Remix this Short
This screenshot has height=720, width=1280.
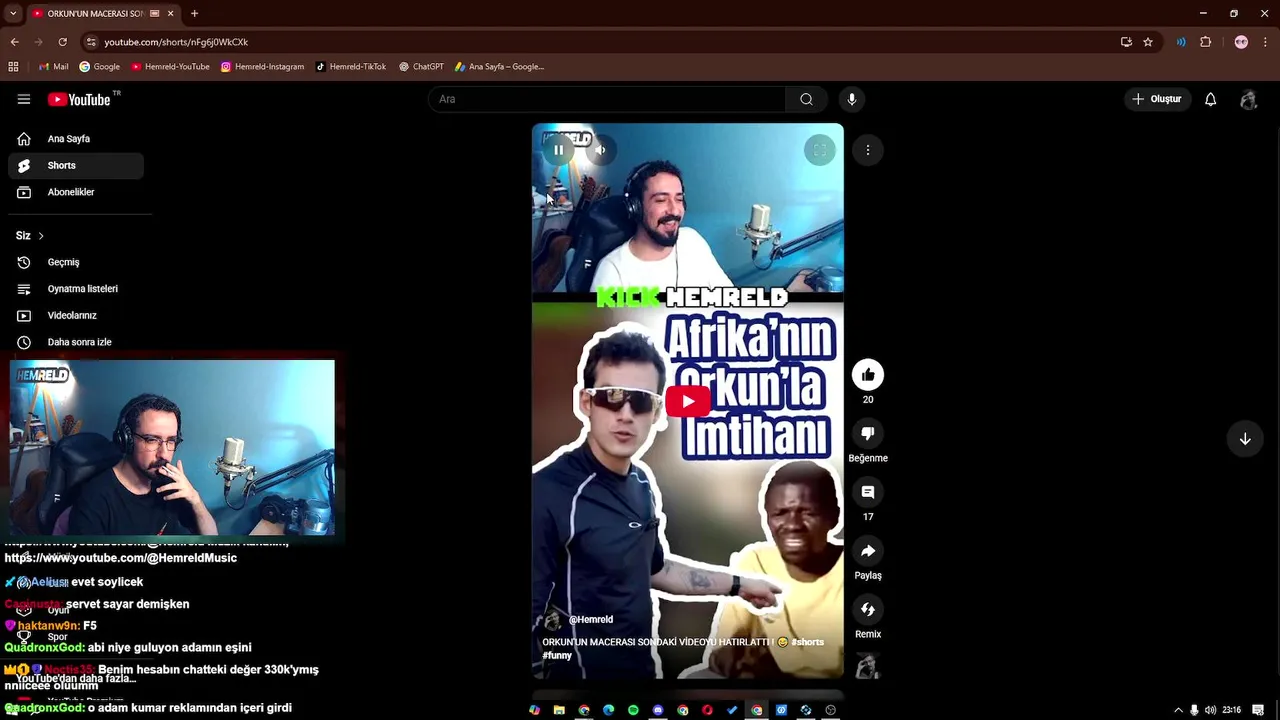(868, 610)
